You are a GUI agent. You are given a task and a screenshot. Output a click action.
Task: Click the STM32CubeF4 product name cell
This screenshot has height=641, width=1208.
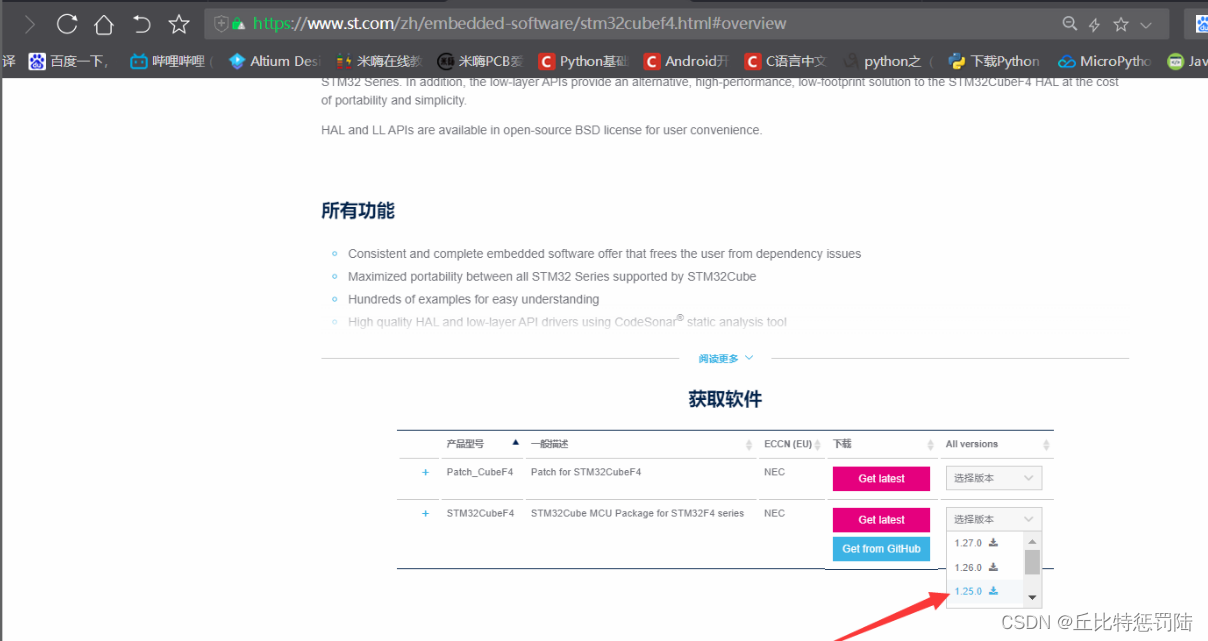pyautogui.click(x=480, y=513)
